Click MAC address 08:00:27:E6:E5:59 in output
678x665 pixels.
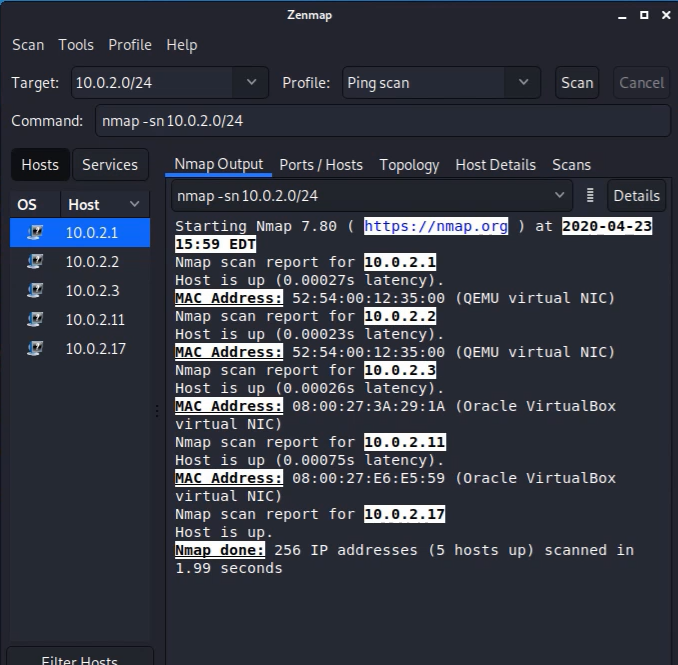[368, 478]
